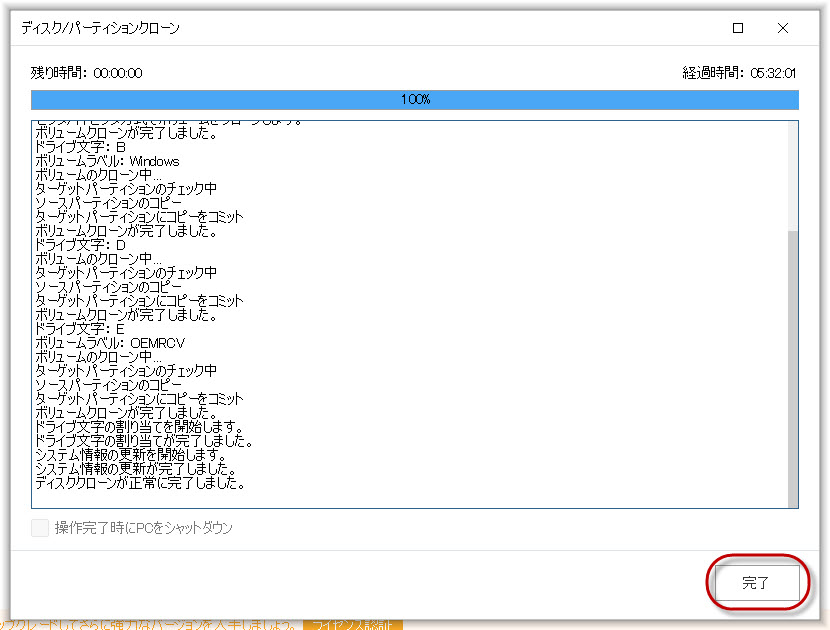Screen dimensions: 830x630
Task: Maximize the ディスク/パーティションクローン window
Action: (x=738, y=28)
